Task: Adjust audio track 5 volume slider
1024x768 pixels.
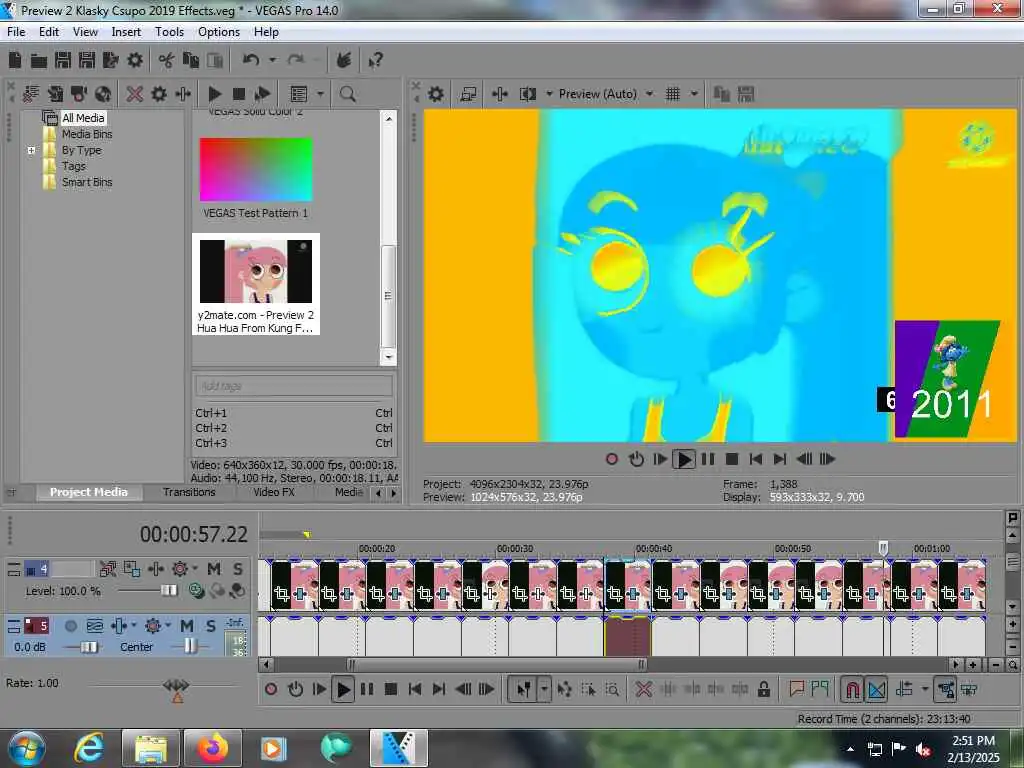Action: point(89,647)
